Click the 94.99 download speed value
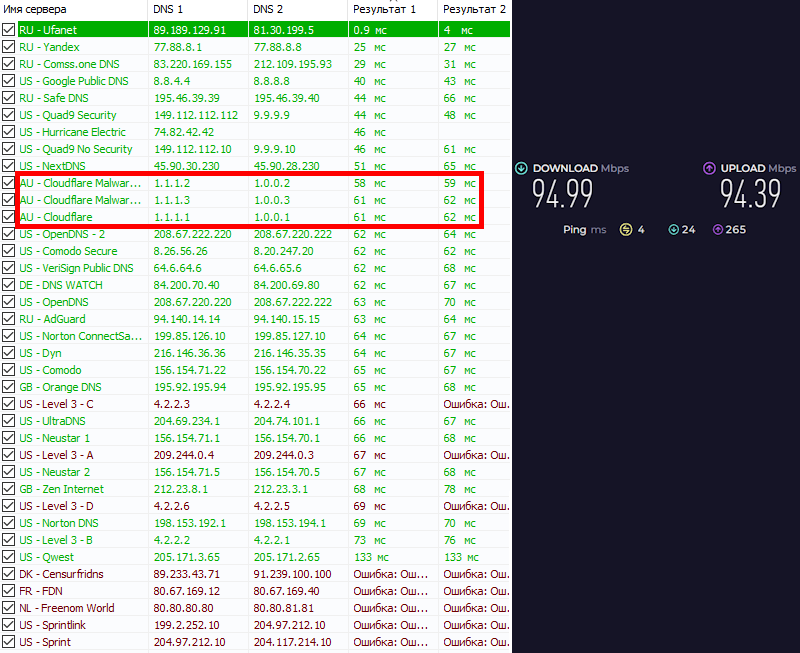800x653 pixels. click(x=562, y=195)
